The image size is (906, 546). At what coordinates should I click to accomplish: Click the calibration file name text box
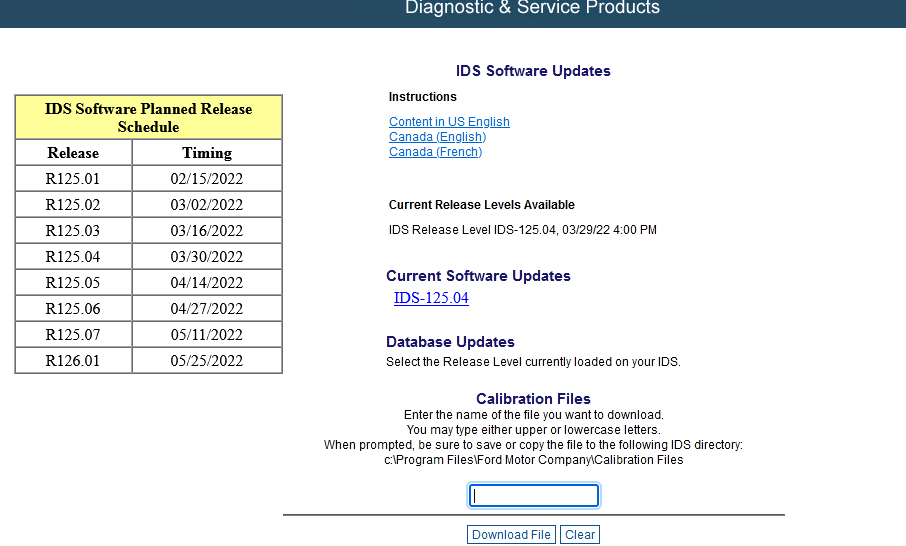tap(534, 496)
